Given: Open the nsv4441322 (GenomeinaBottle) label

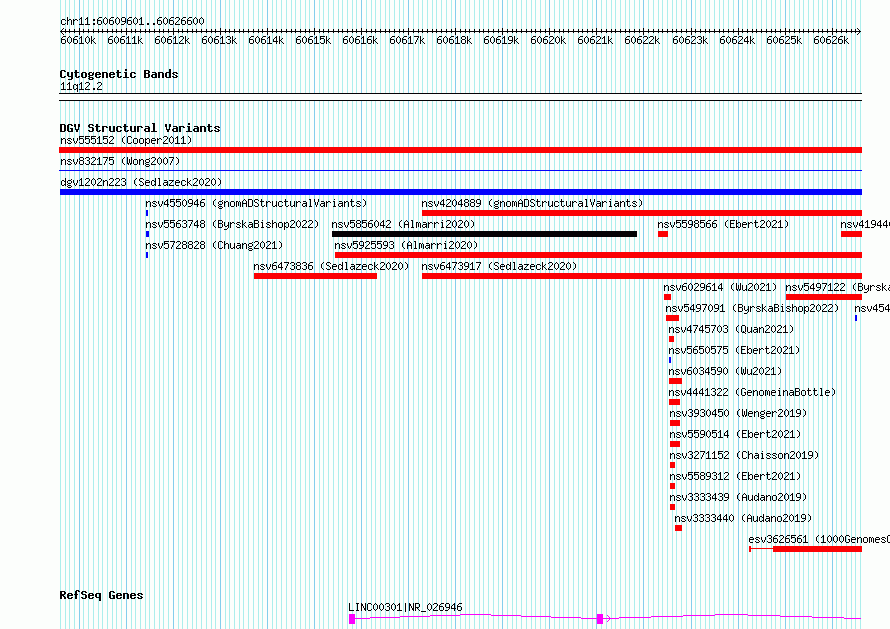Looking at the screenshot, I should click(752, 392).
